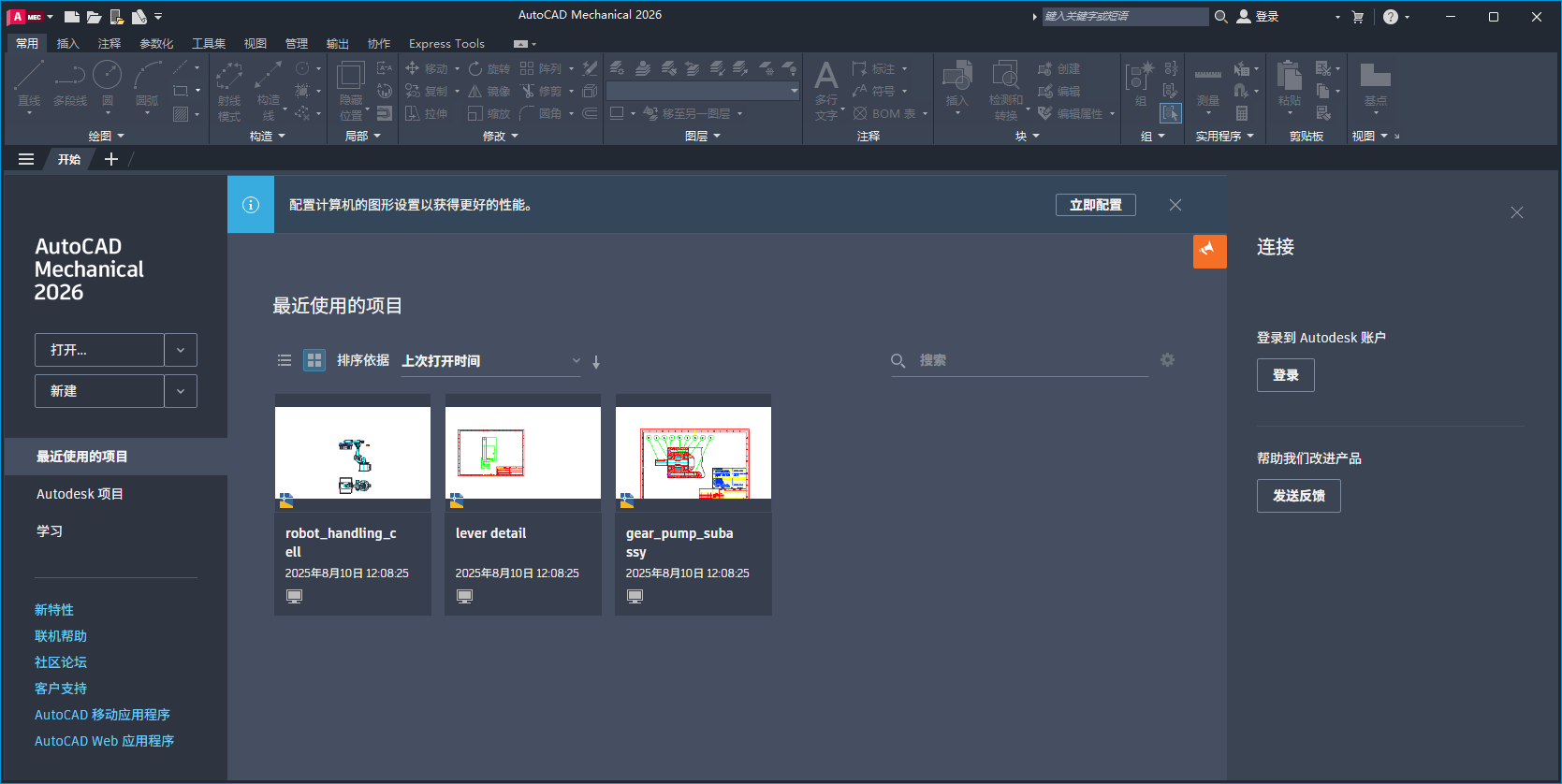The image size is (1562, 784).
Task: Add a new drawing tab with plus icon
Action: [x=111, y=159]
